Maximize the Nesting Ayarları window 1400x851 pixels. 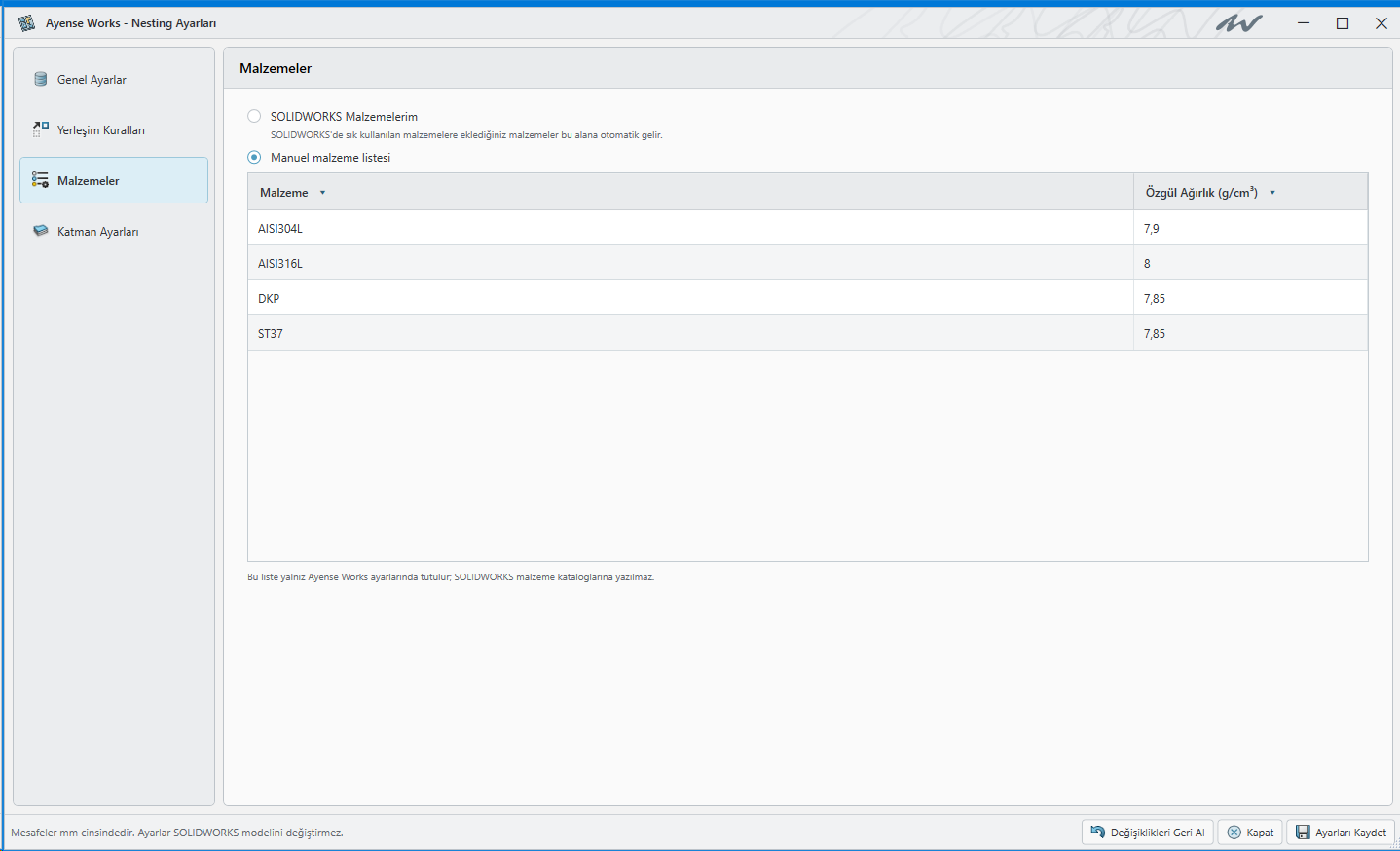[1343, 23]
